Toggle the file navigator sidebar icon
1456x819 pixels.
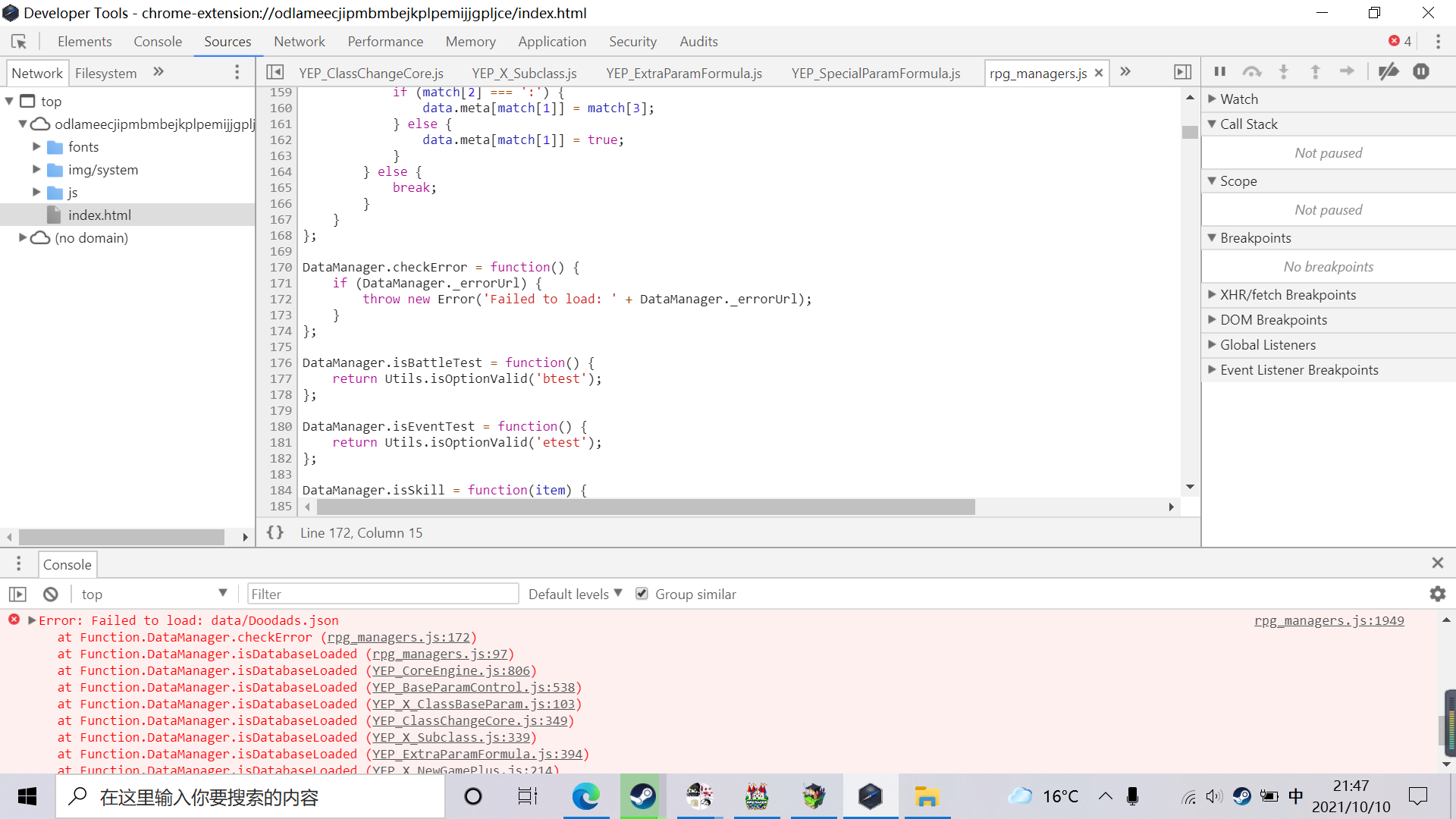tap(275, 72)
